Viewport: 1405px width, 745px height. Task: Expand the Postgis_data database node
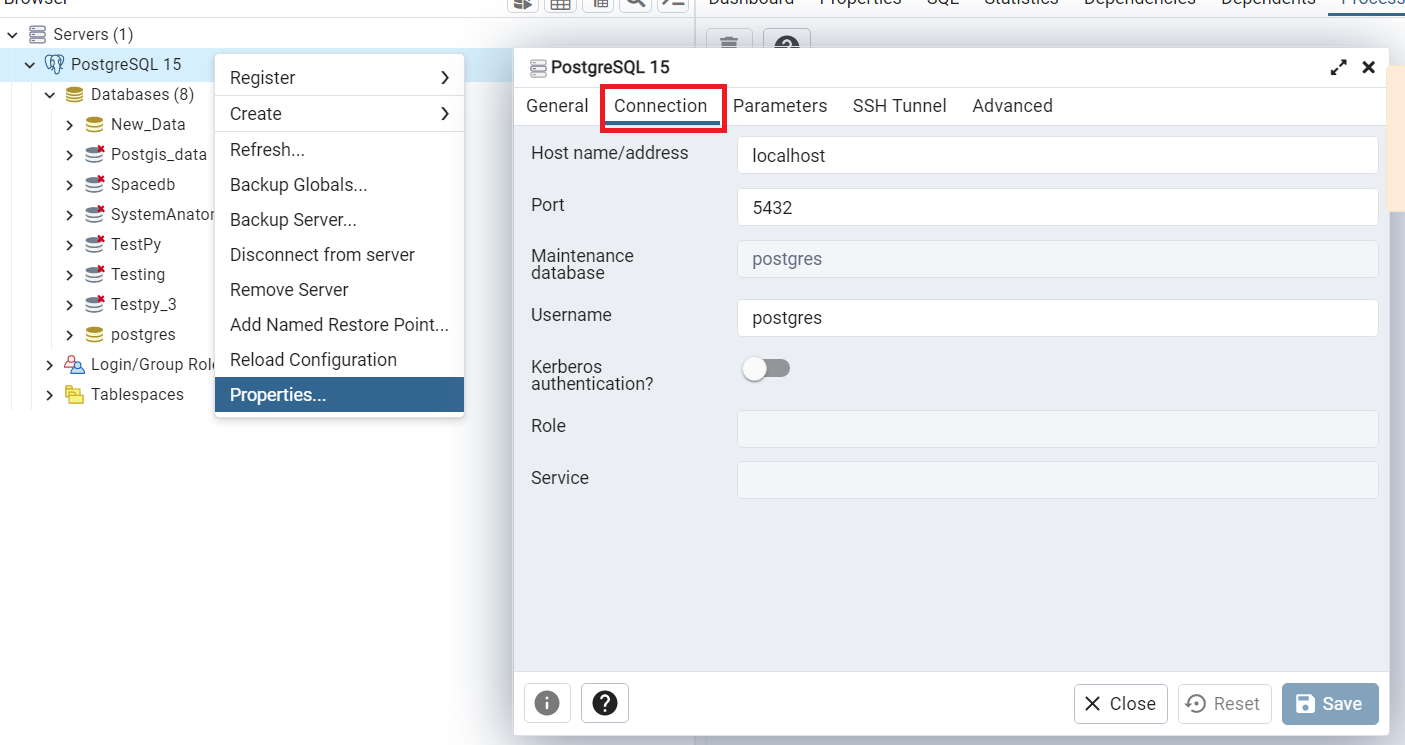(70, 155)
